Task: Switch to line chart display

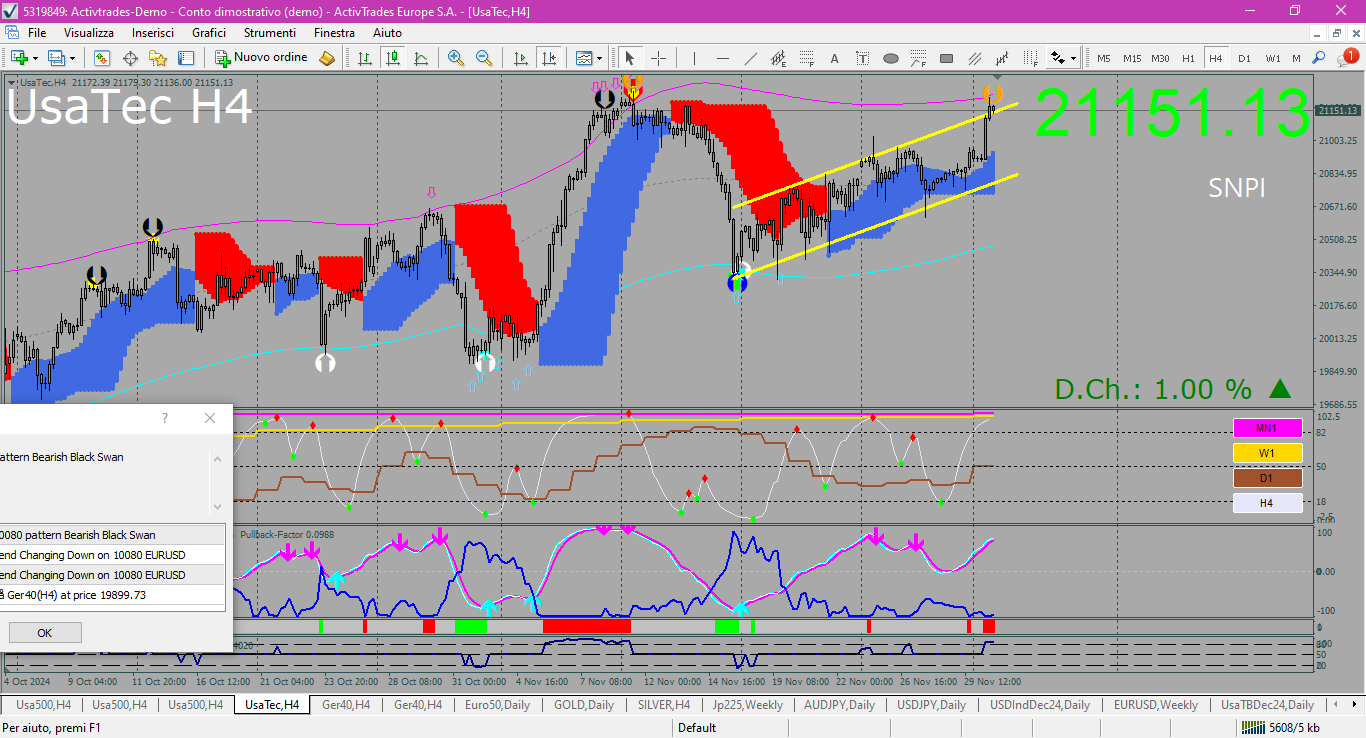Action: pyautogui.click(x=421, y=58)
